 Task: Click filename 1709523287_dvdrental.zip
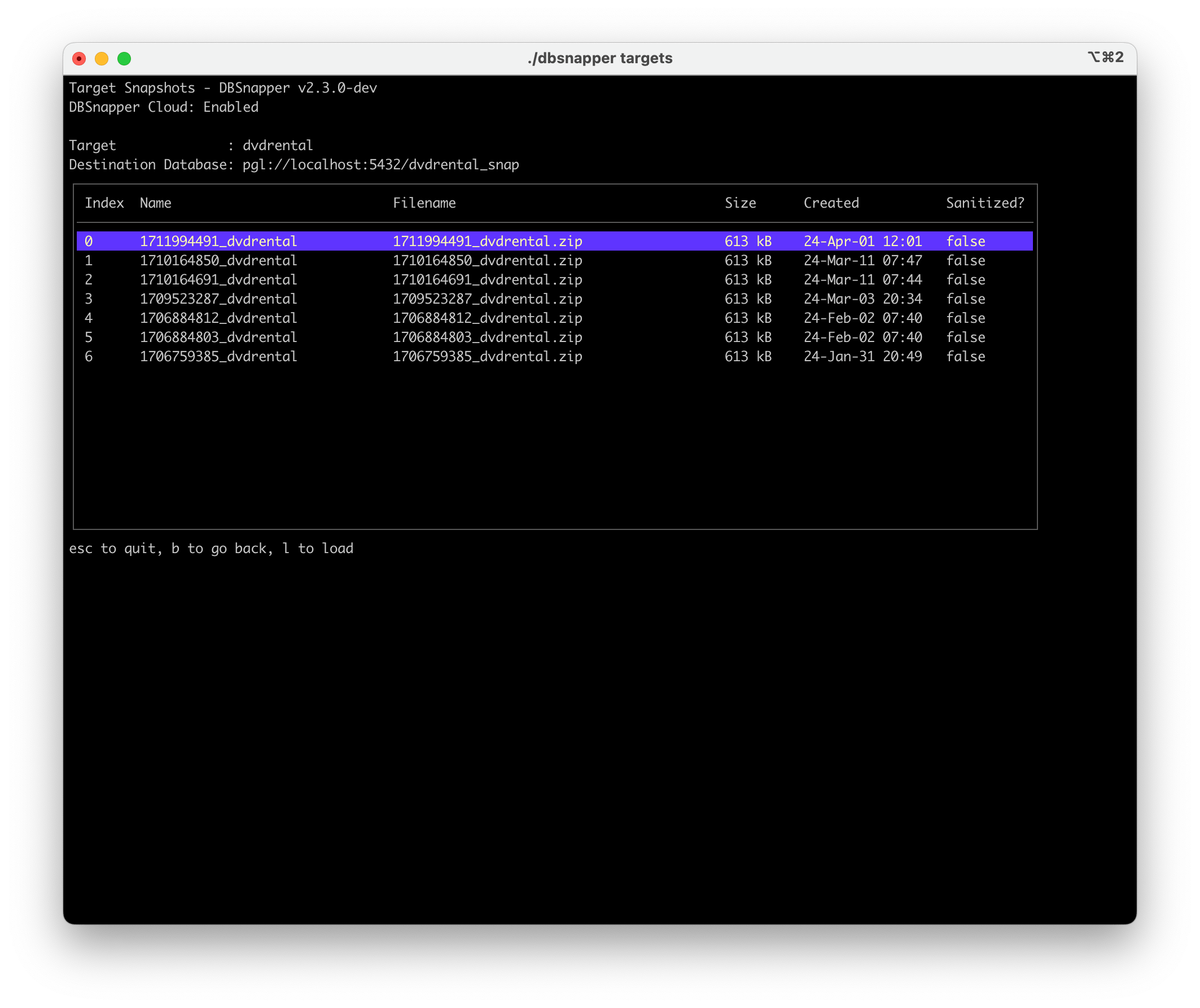tap(488, 299)
